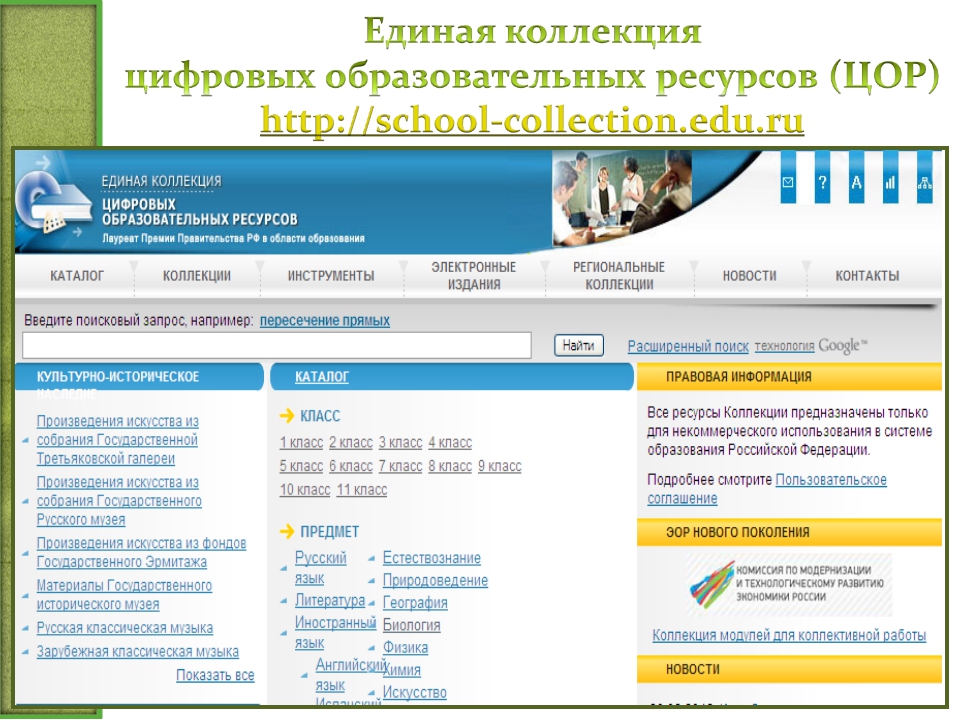The width and height of the screenshot is (960, 720).
Task: Open Пользовательское соглашение link
Action: [767, 489]
